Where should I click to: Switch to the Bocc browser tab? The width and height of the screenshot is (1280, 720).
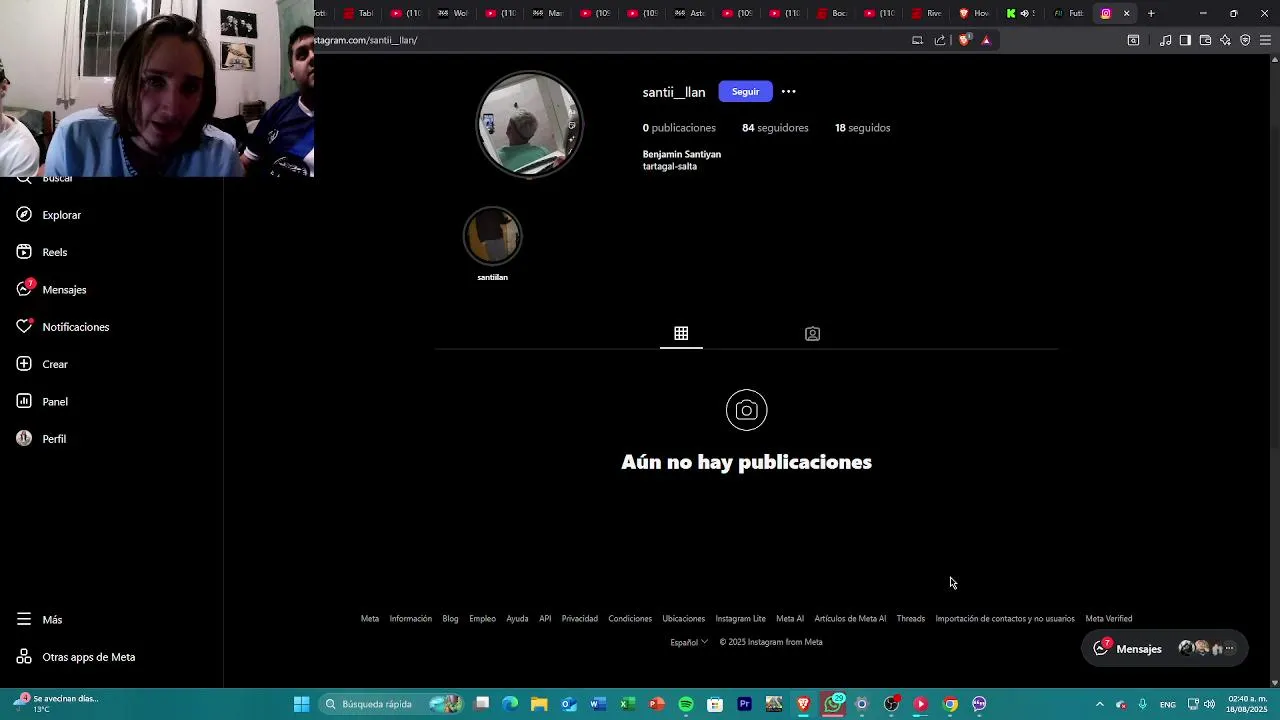(833, 13)
